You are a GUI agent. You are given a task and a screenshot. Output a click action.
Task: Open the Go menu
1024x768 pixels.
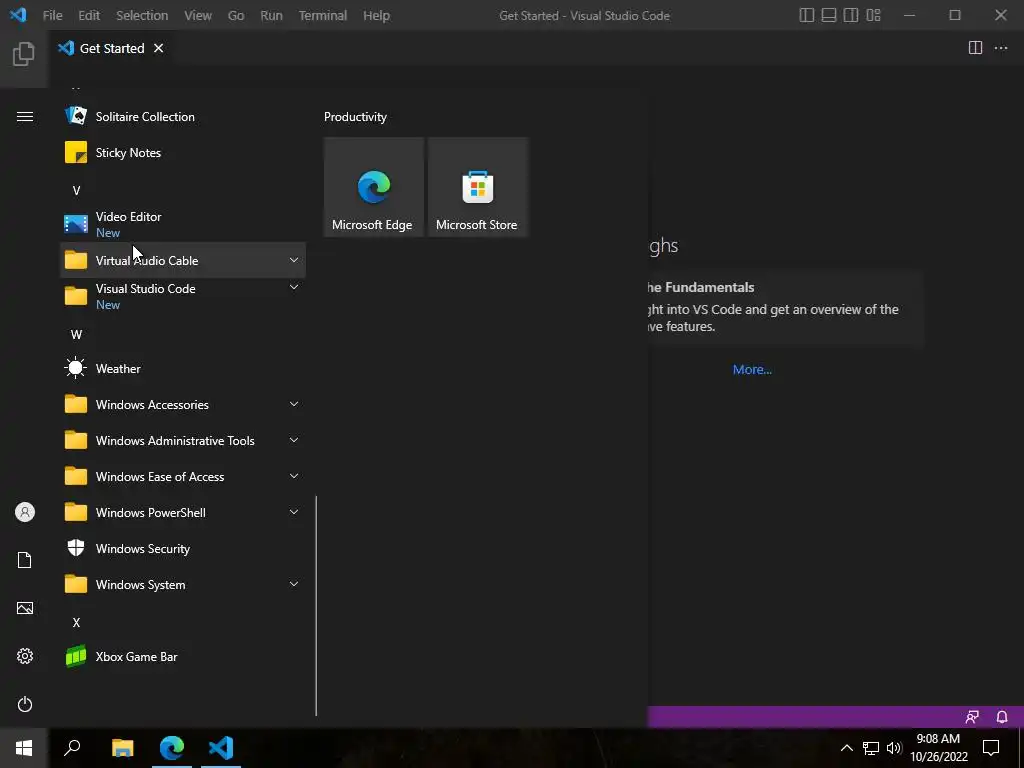coord(236,15)
